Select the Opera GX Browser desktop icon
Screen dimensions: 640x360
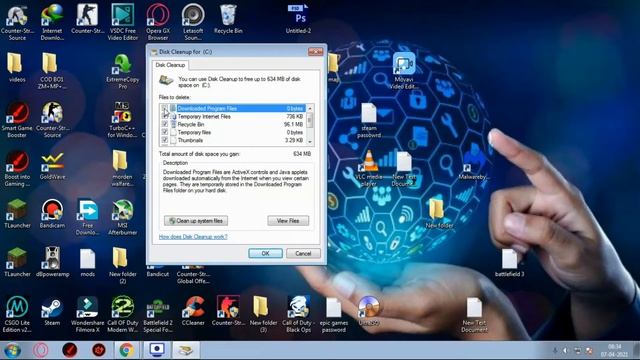click(158, 22)
